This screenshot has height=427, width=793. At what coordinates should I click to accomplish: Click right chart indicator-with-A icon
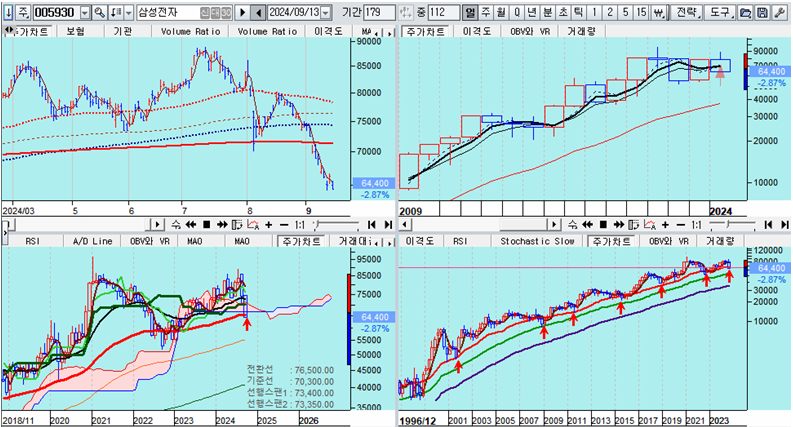coord(650,225)
